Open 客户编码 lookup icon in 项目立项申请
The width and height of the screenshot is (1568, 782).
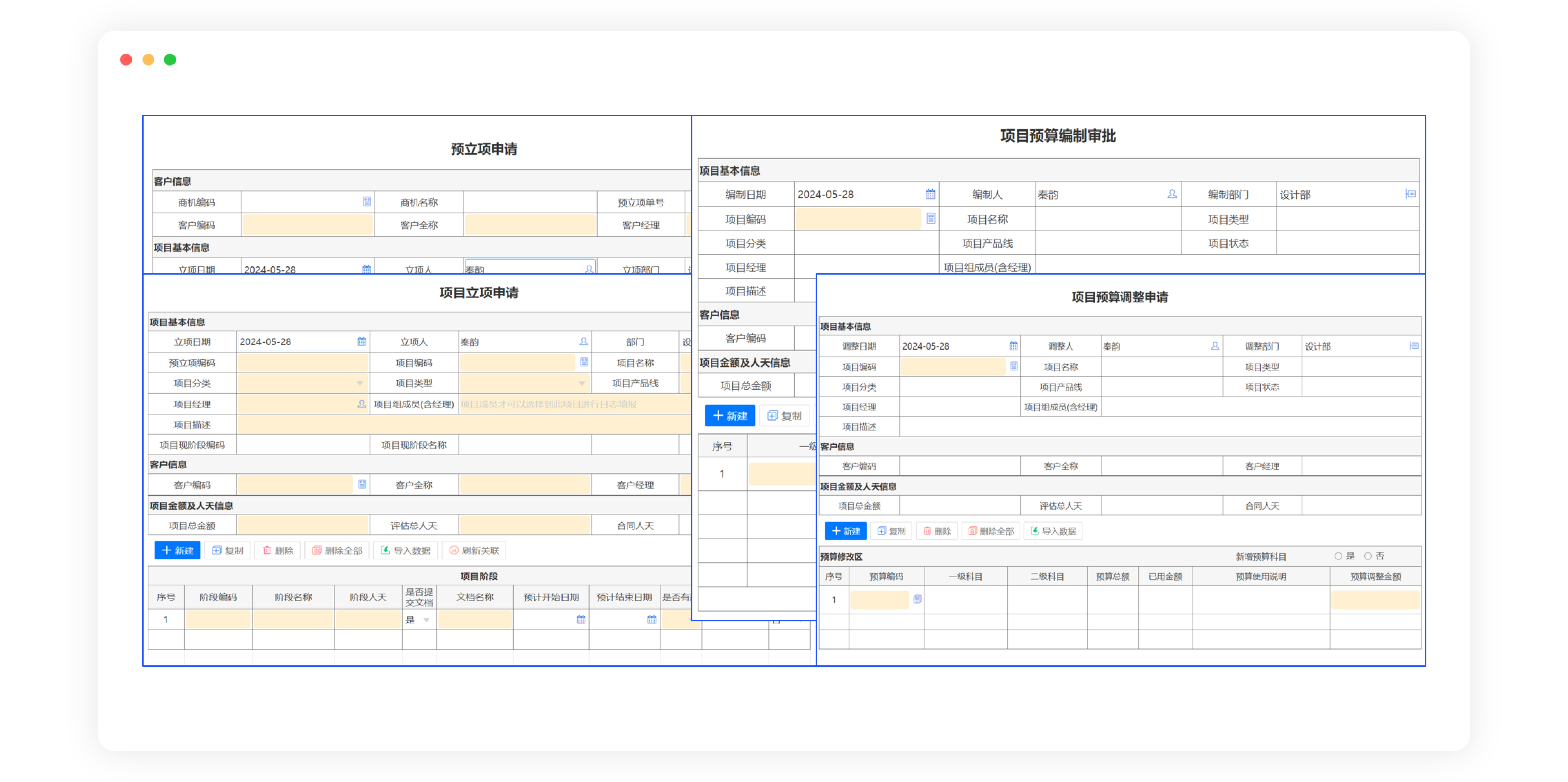point(362,485)
